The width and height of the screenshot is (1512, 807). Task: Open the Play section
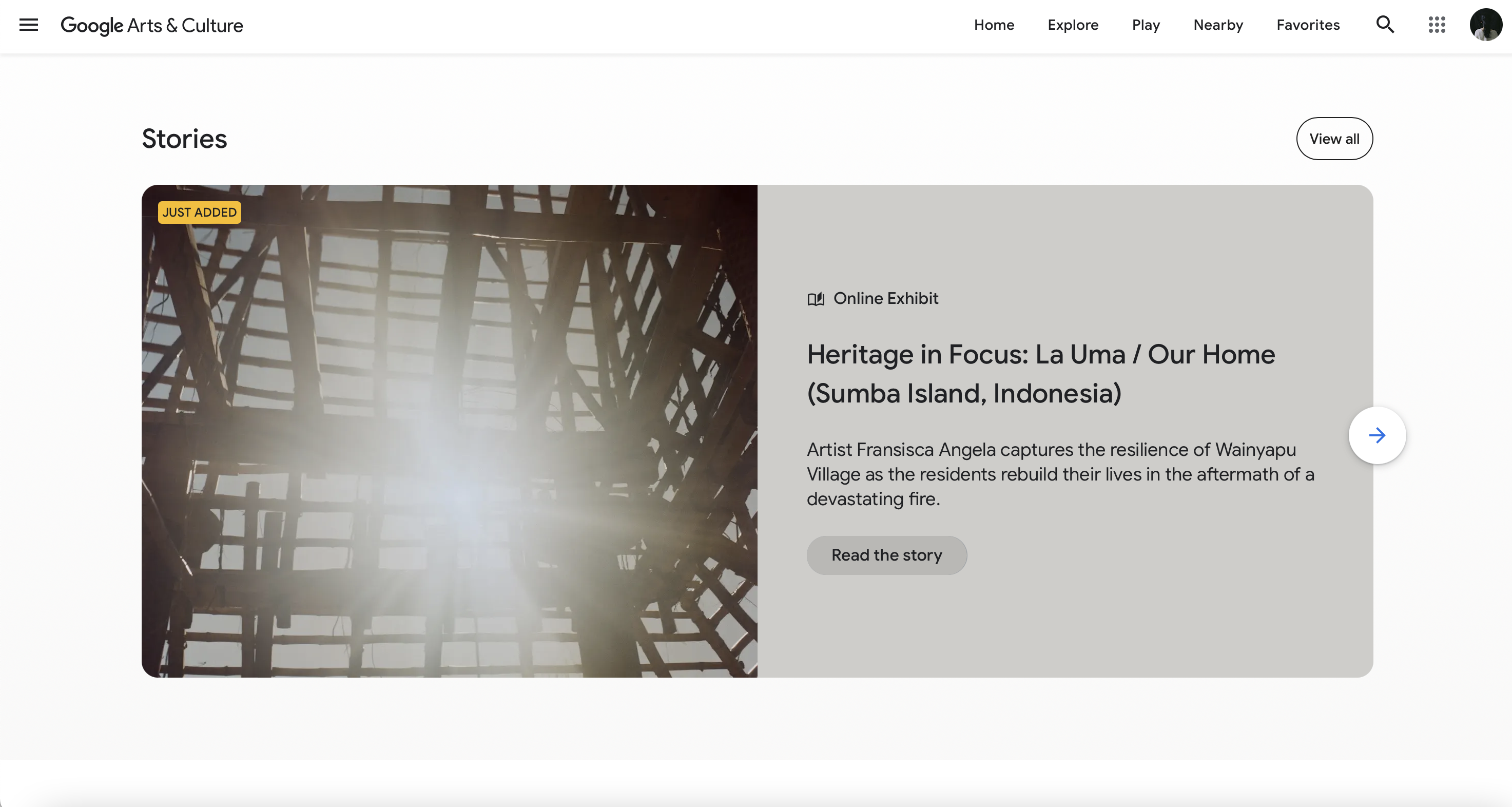[1145, 25]
